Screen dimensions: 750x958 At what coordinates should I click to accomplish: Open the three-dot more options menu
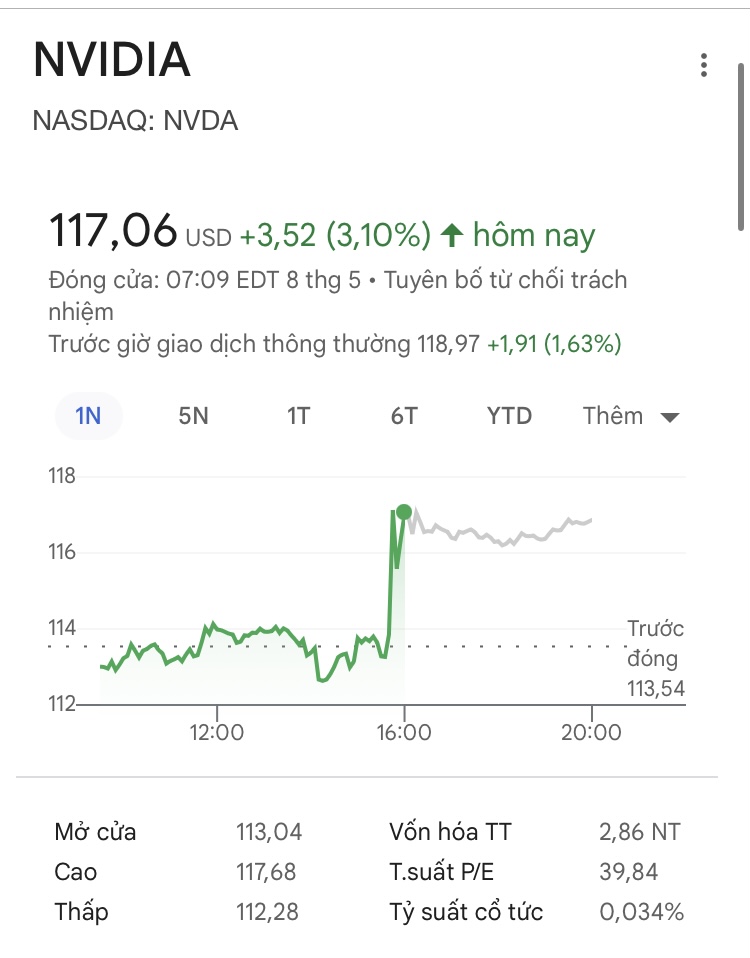tap(704, 66)
